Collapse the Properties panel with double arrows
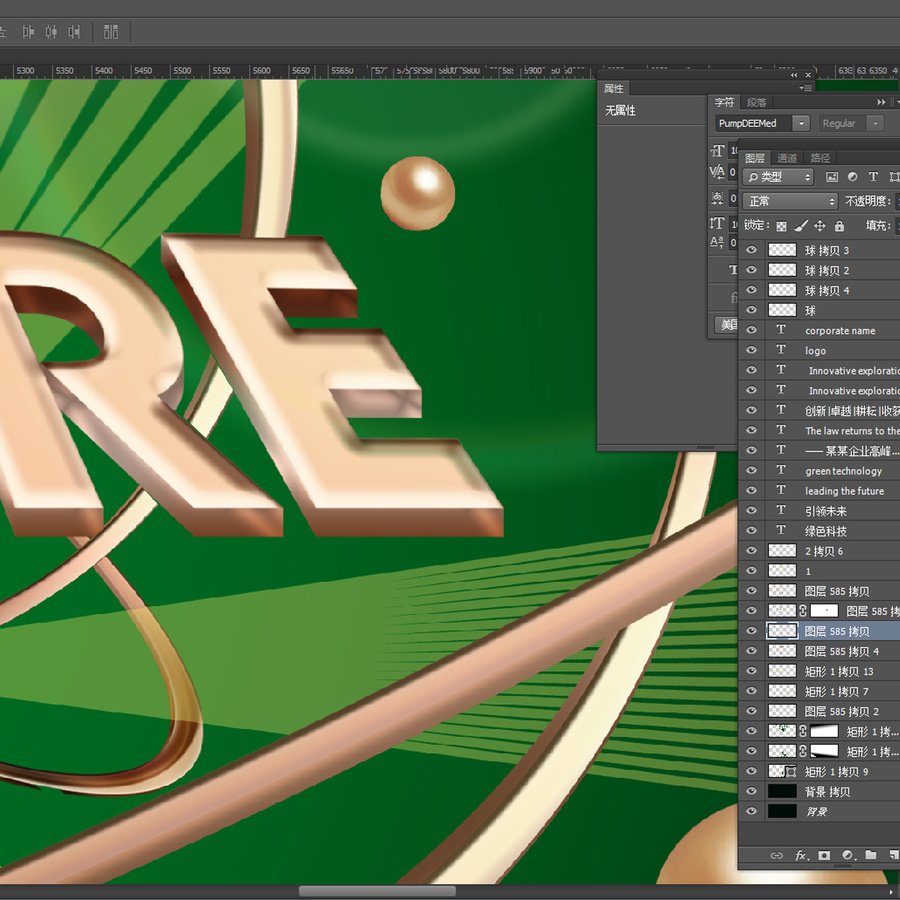900x900 pixels. (794, 75)
